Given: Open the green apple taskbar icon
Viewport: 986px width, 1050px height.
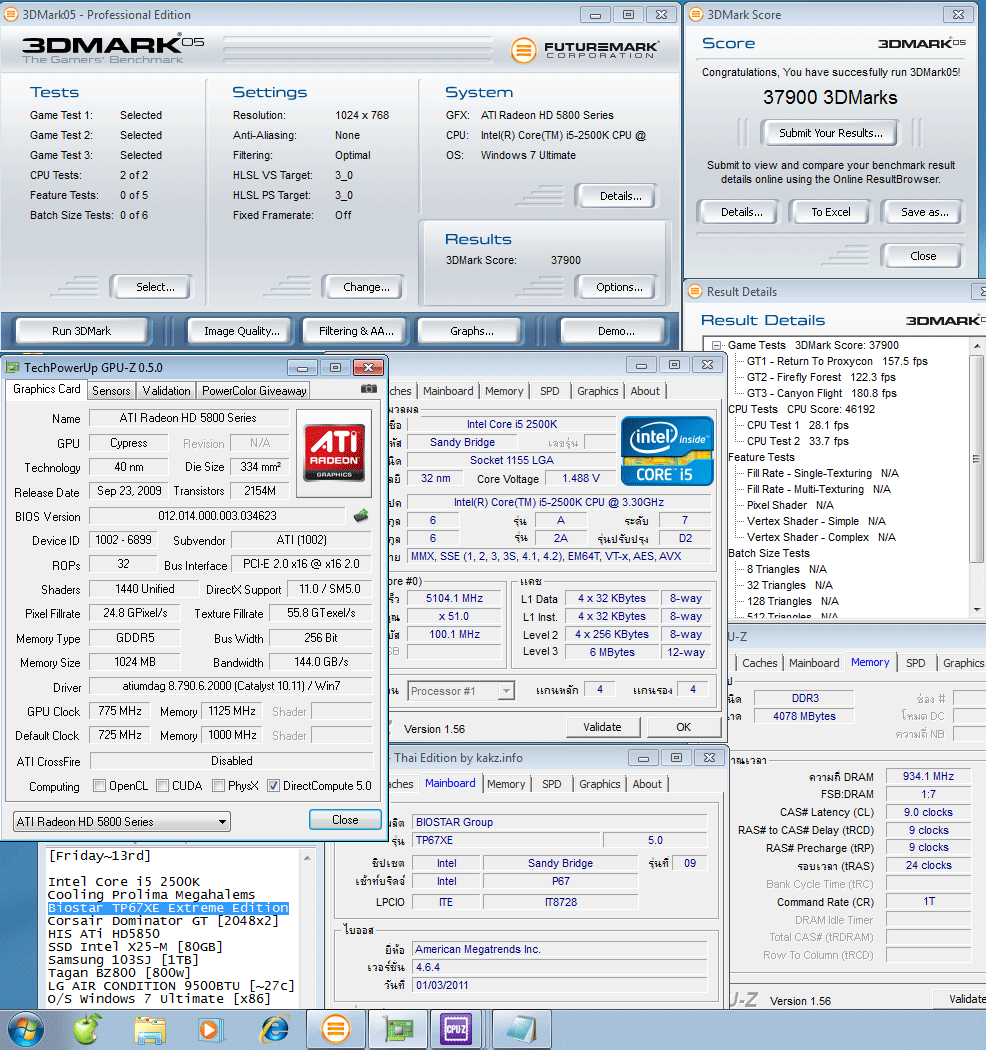Looking at the screenshot, I should [86, 1029].
